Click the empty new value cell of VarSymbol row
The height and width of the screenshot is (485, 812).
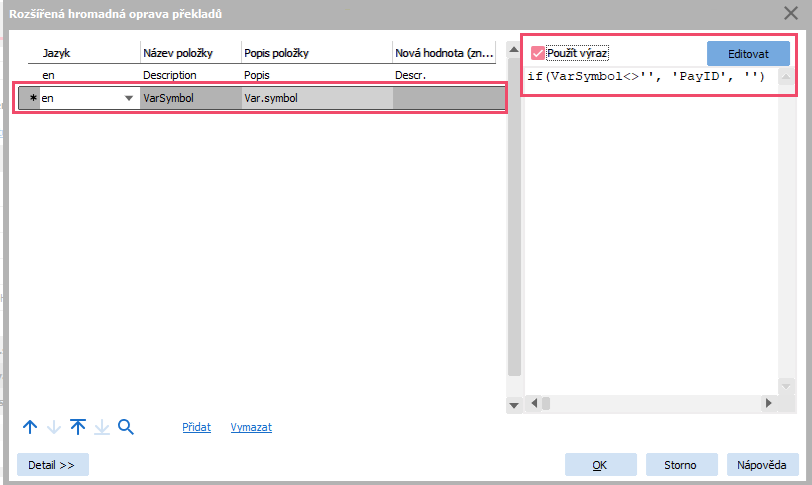pyautogui.click(x=448, y=98)
